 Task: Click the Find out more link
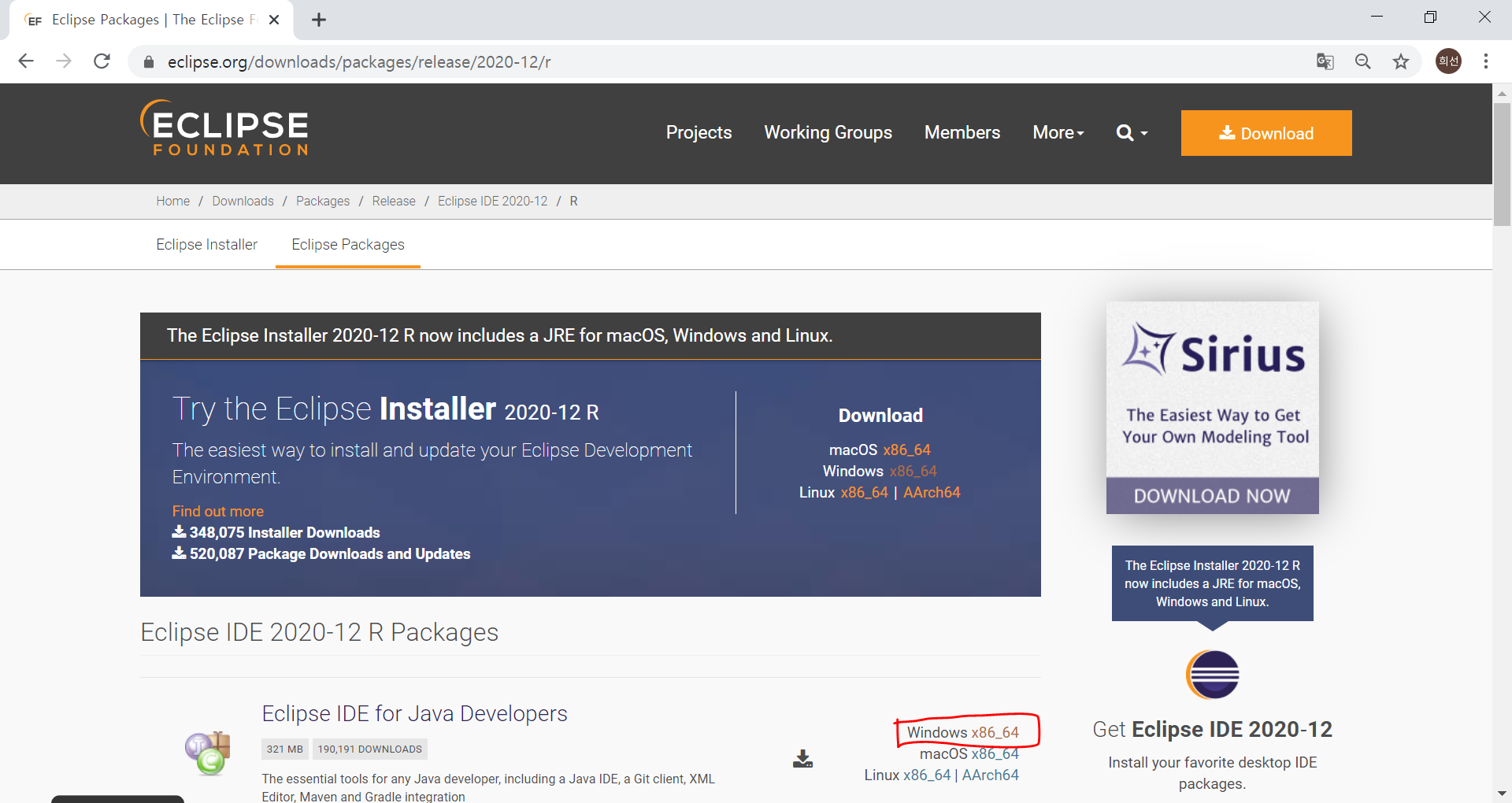[218, 511]
